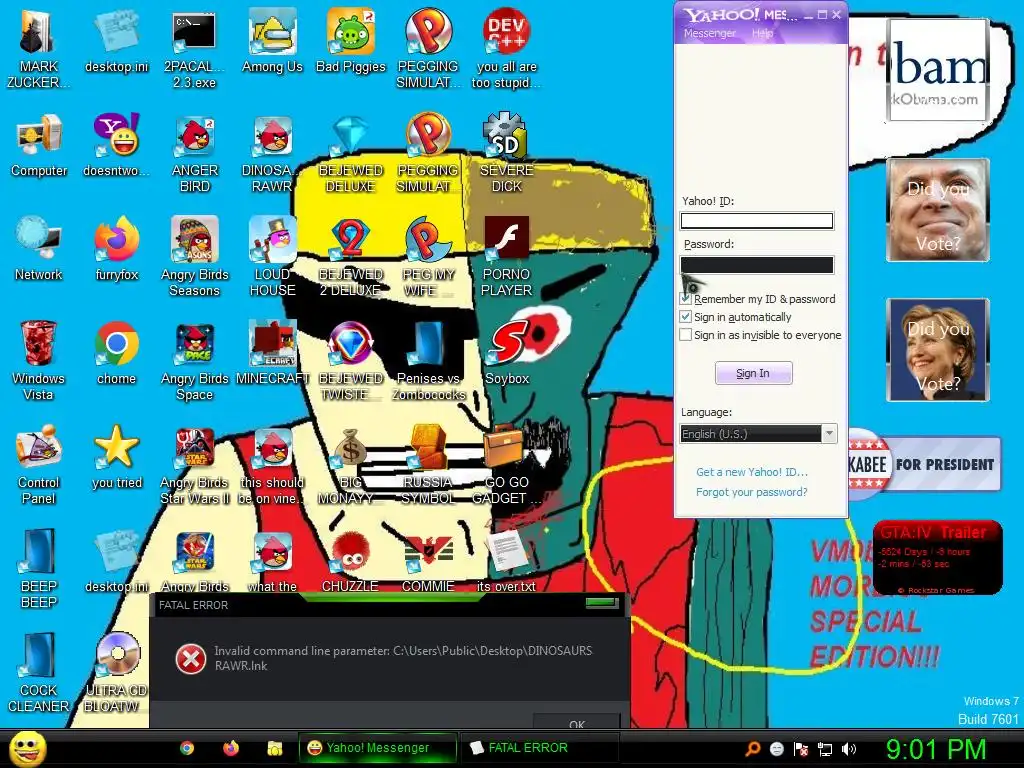Open the COCK CLEANER desktop icon
Screen dimensions: 1024x768
[39, 673]
